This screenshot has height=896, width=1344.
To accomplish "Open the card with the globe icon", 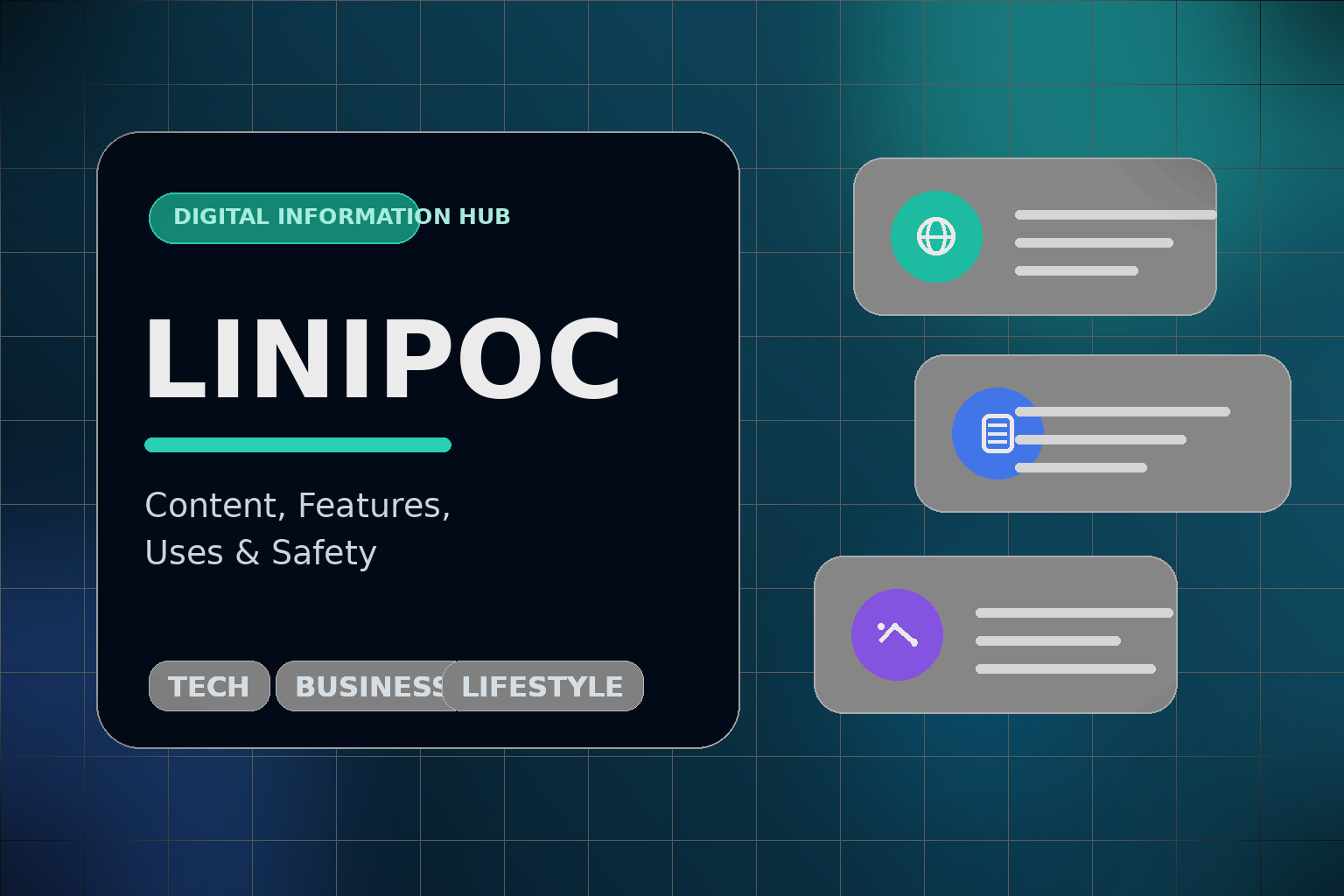I will pos(1035,236).
